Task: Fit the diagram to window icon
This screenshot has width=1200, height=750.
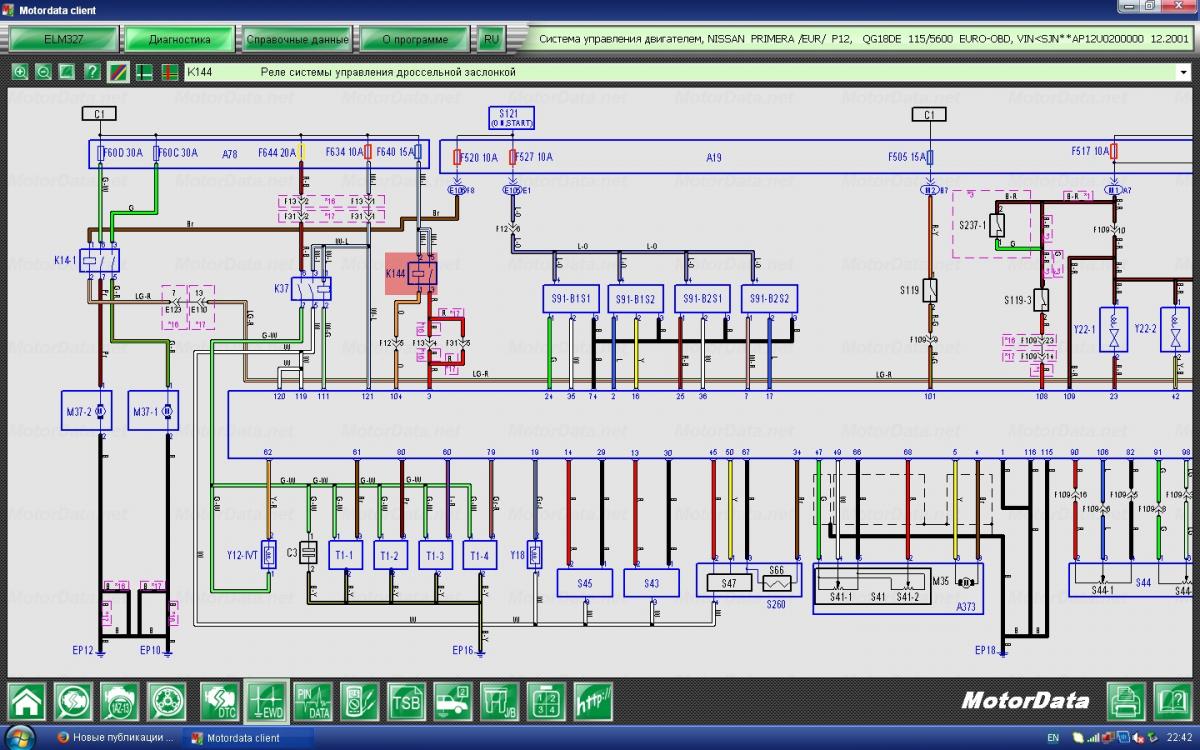Action: pyautogui.click(x=67, y=72)
